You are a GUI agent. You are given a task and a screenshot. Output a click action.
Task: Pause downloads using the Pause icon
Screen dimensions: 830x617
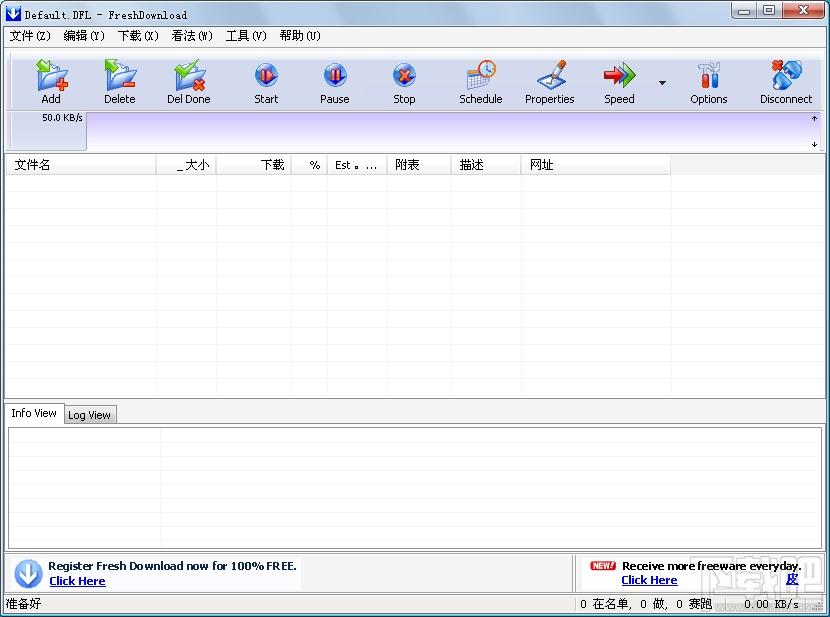pos(335,82)
